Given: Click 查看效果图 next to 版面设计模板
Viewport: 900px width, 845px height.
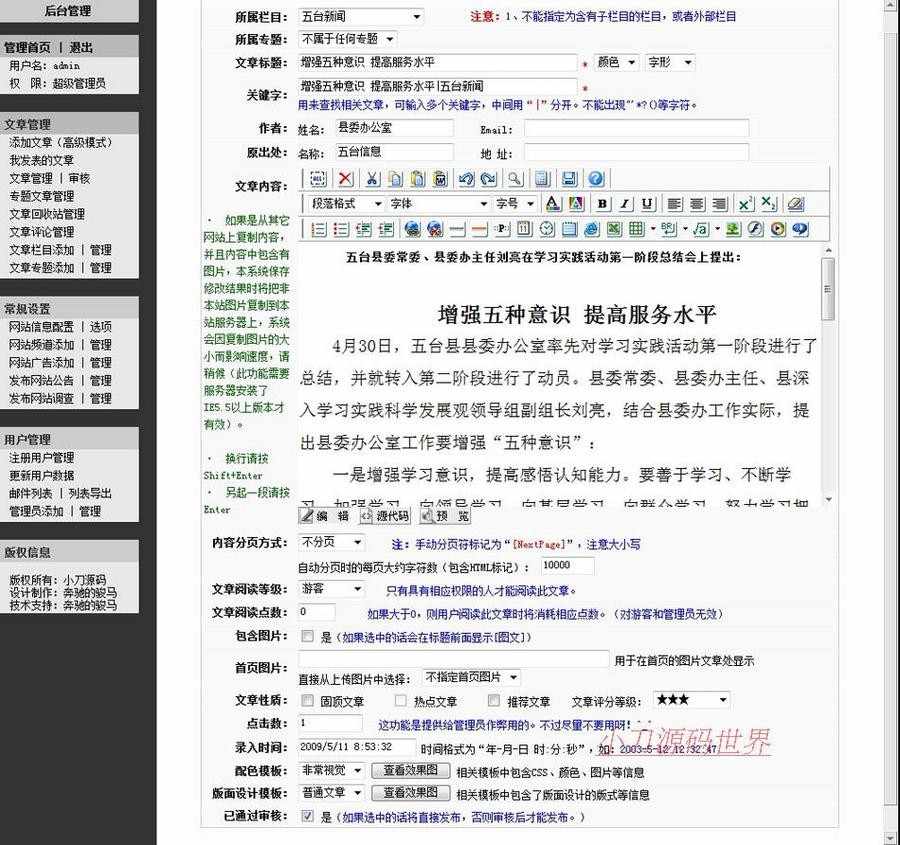Looking at the screenshot, I should pos(410,793).
